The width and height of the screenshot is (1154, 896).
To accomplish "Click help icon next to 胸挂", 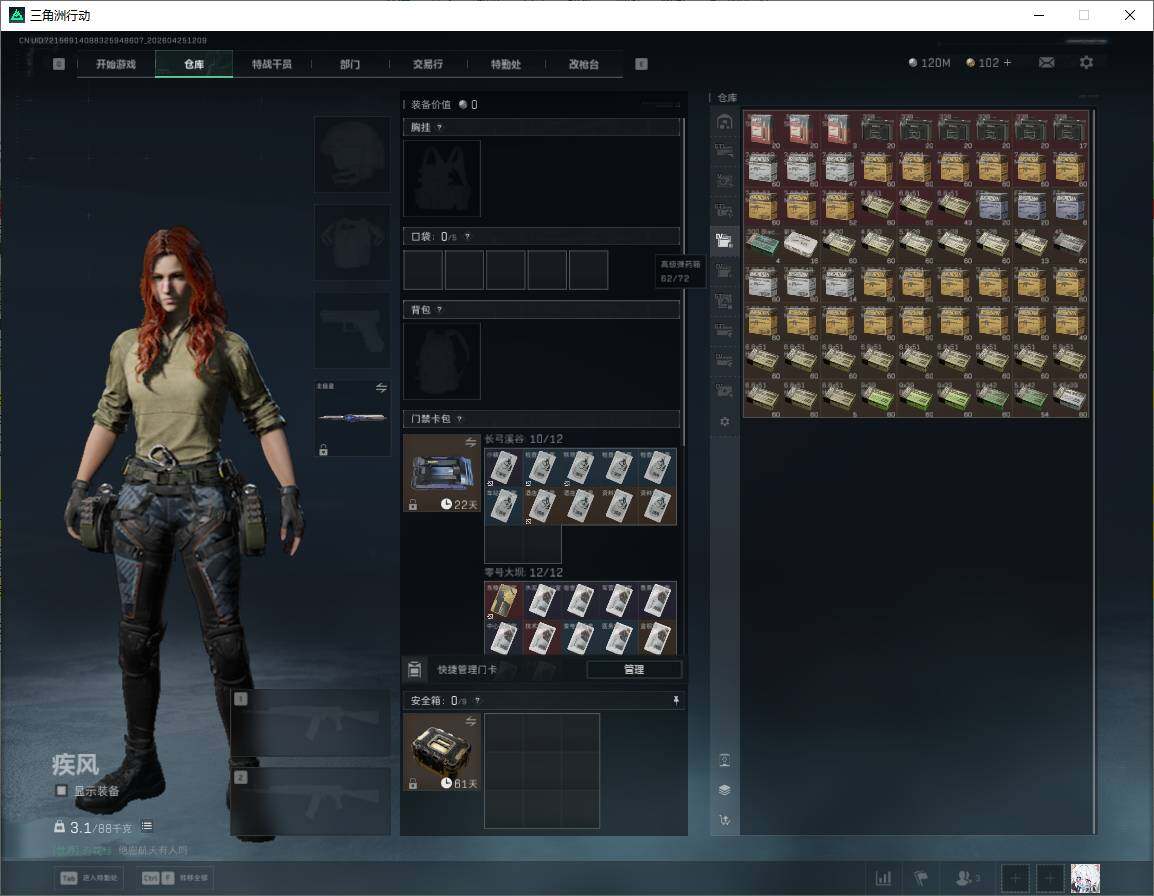I will (439, 127).
